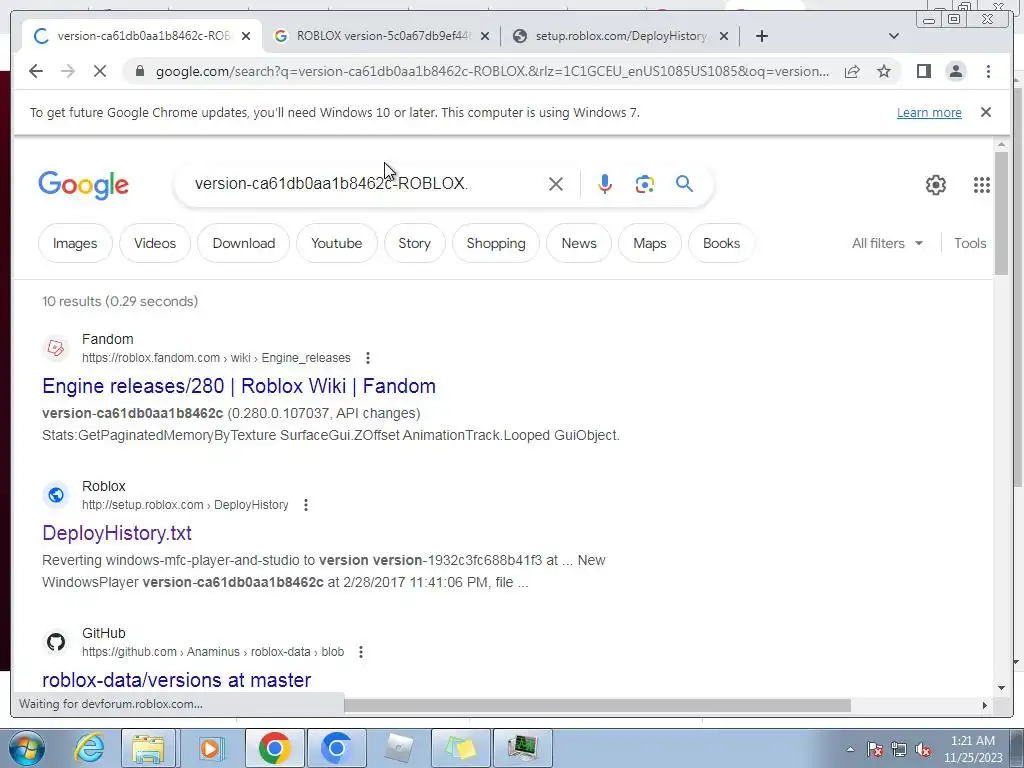Dismiss the Chrome update banner

(x=986, y=112)
